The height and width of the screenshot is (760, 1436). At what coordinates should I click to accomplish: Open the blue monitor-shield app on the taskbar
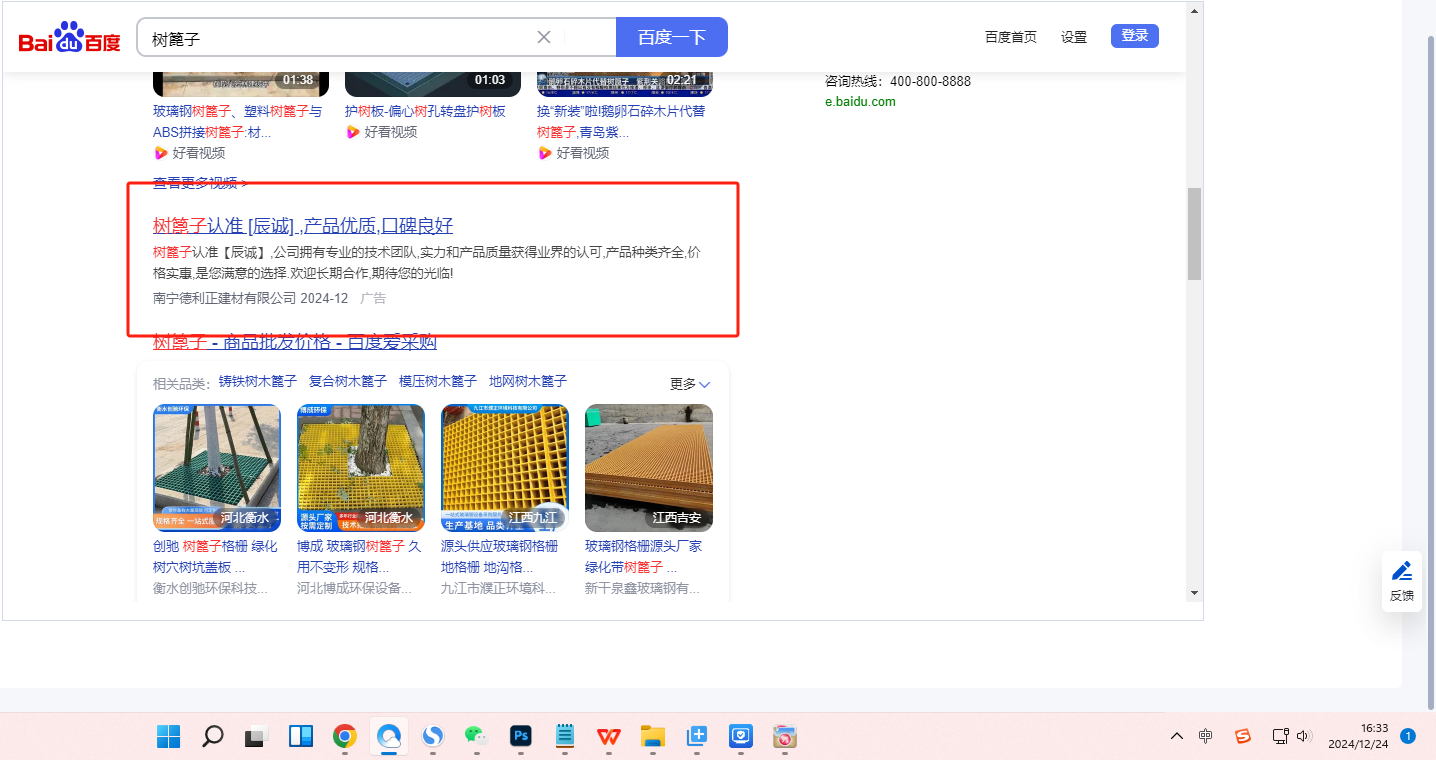pos(741,737)
